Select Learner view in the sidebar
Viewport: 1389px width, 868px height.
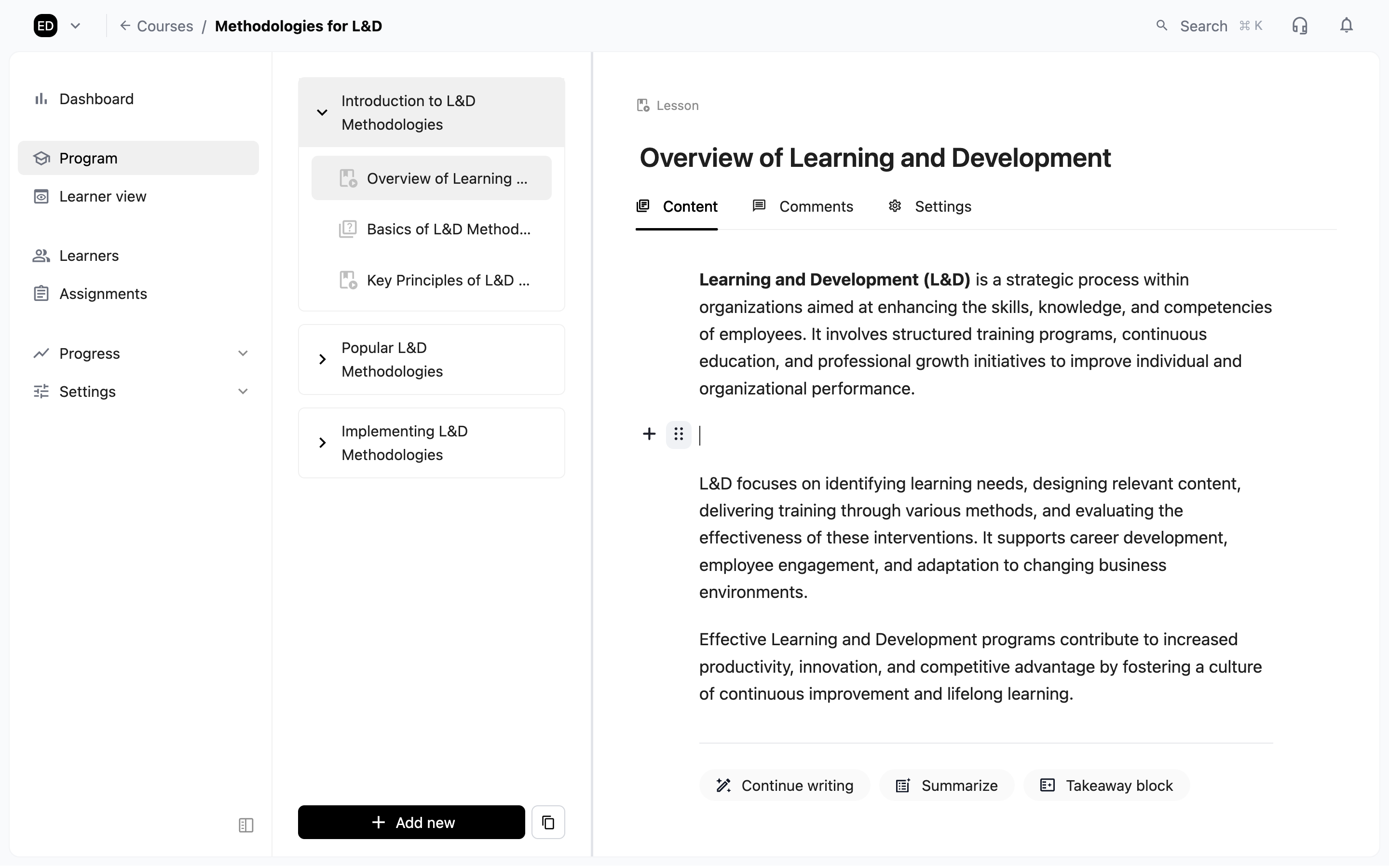102,196
